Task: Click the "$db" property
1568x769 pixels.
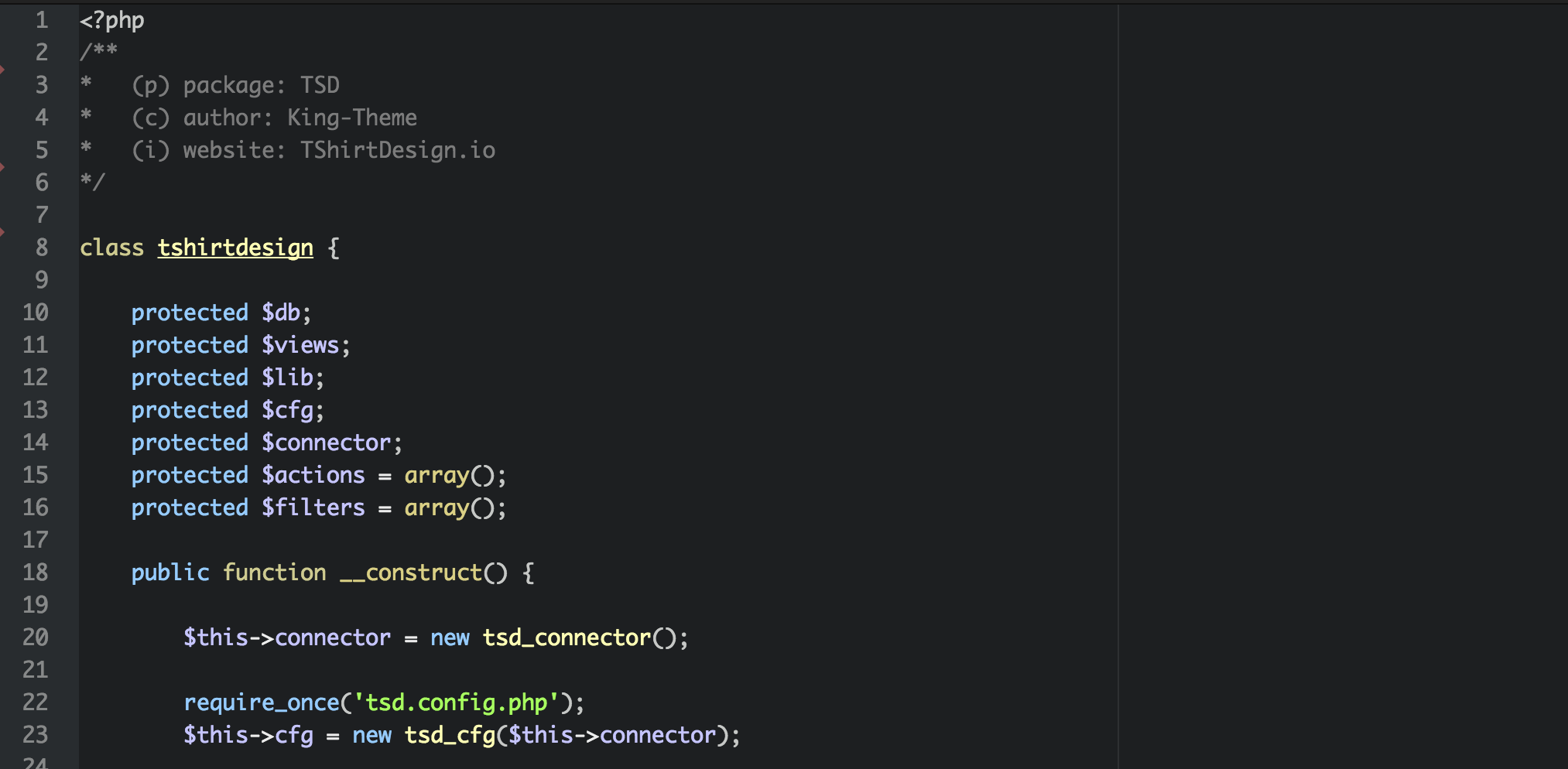Action: click(x=281, y=313)
